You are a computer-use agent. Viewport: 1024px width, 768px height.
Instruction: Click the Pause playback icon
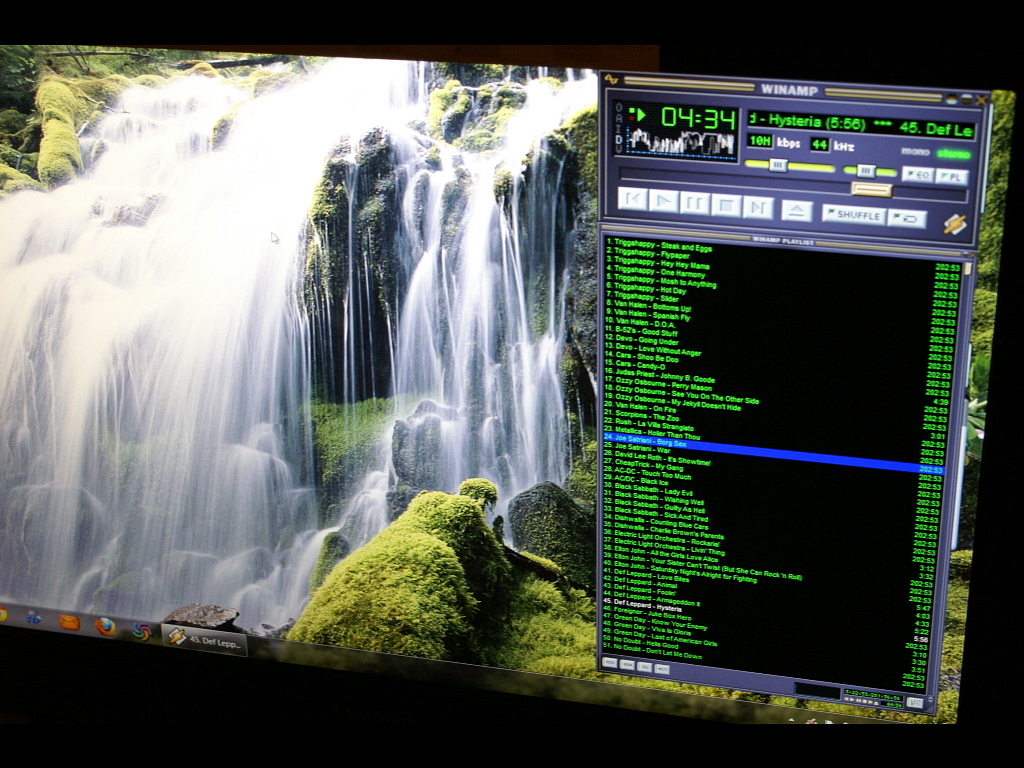click(x=692, y=205)
